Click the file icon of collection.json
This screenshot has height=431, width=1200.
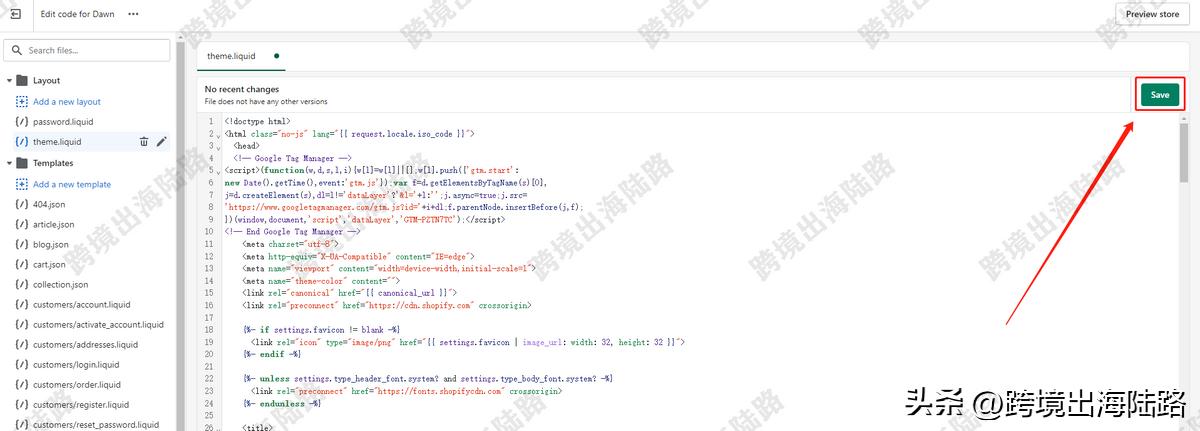pyautogui.click(x=22, y=284)
